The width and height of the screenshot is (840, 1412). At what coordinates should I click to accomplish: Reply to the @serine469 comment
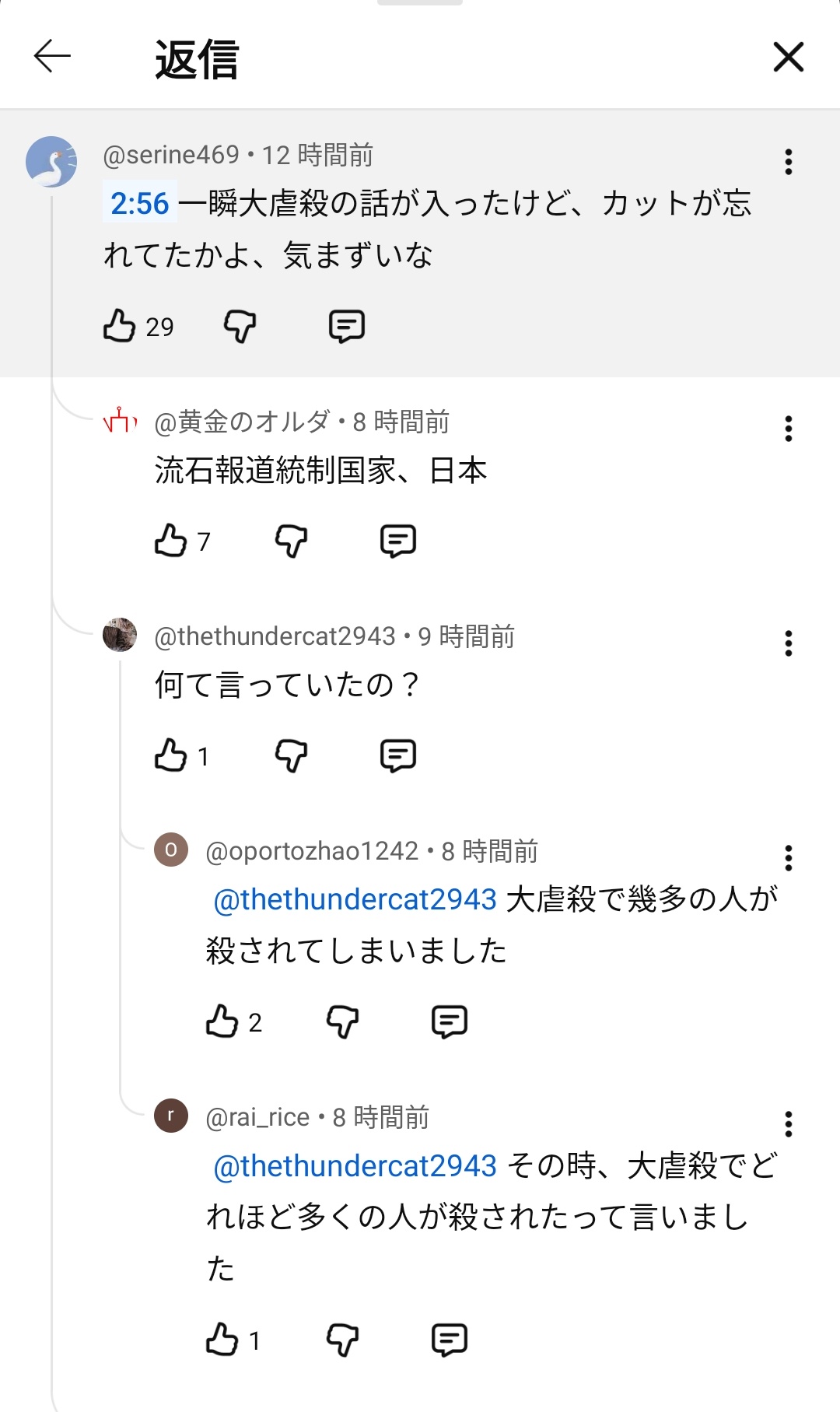pyautogui.click(x=346, y=326)
